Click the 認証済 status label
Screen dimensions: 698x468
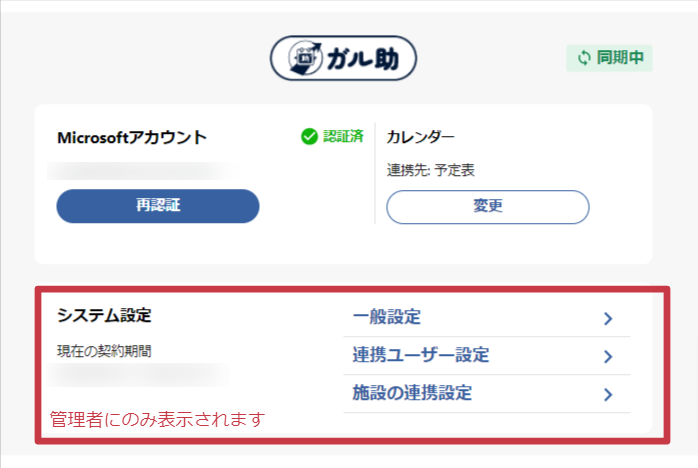(x=343, y=136)
